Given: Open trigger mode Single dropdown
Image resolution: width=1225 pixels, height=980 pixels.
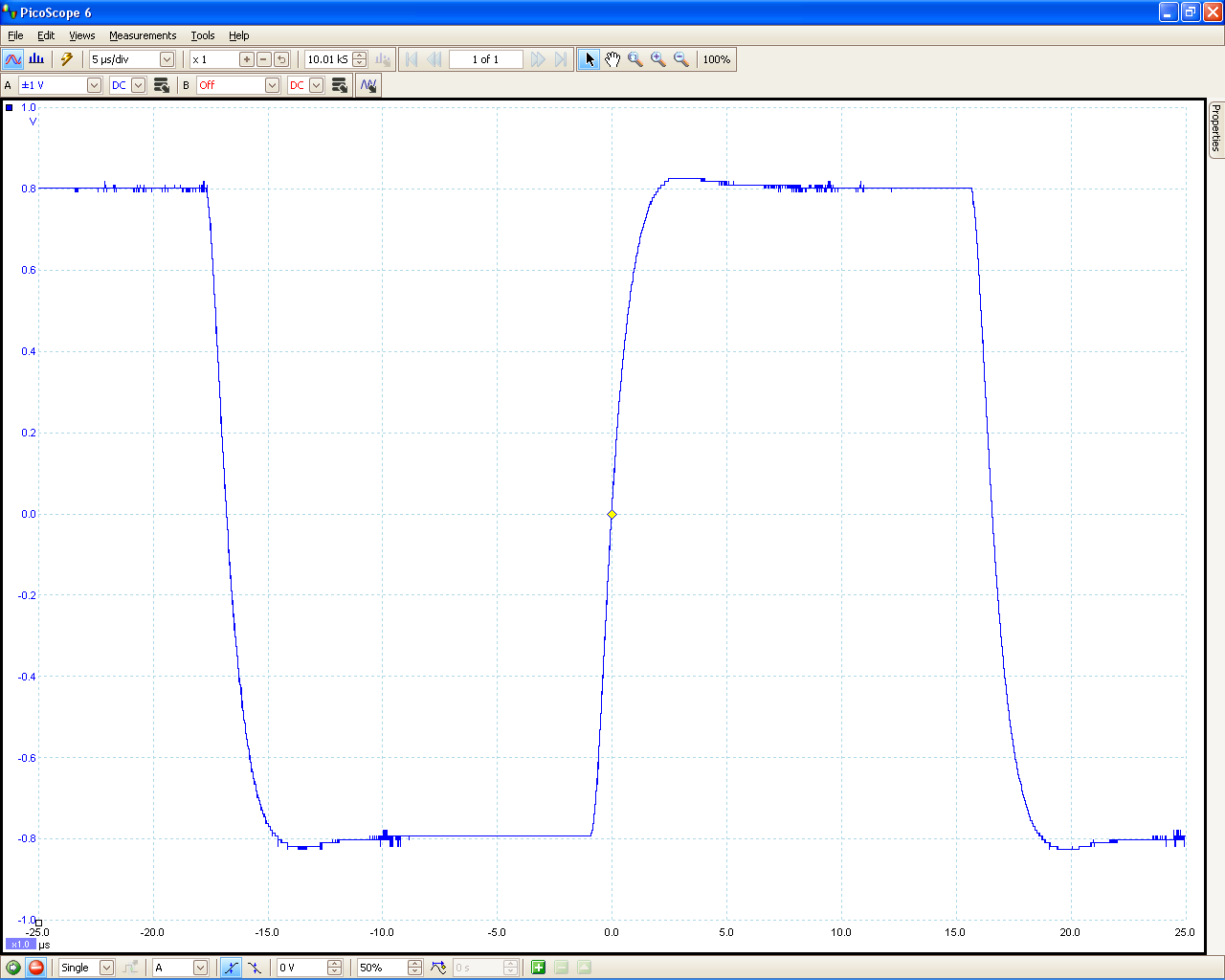Looking at the screenshot, I should 106,968.
